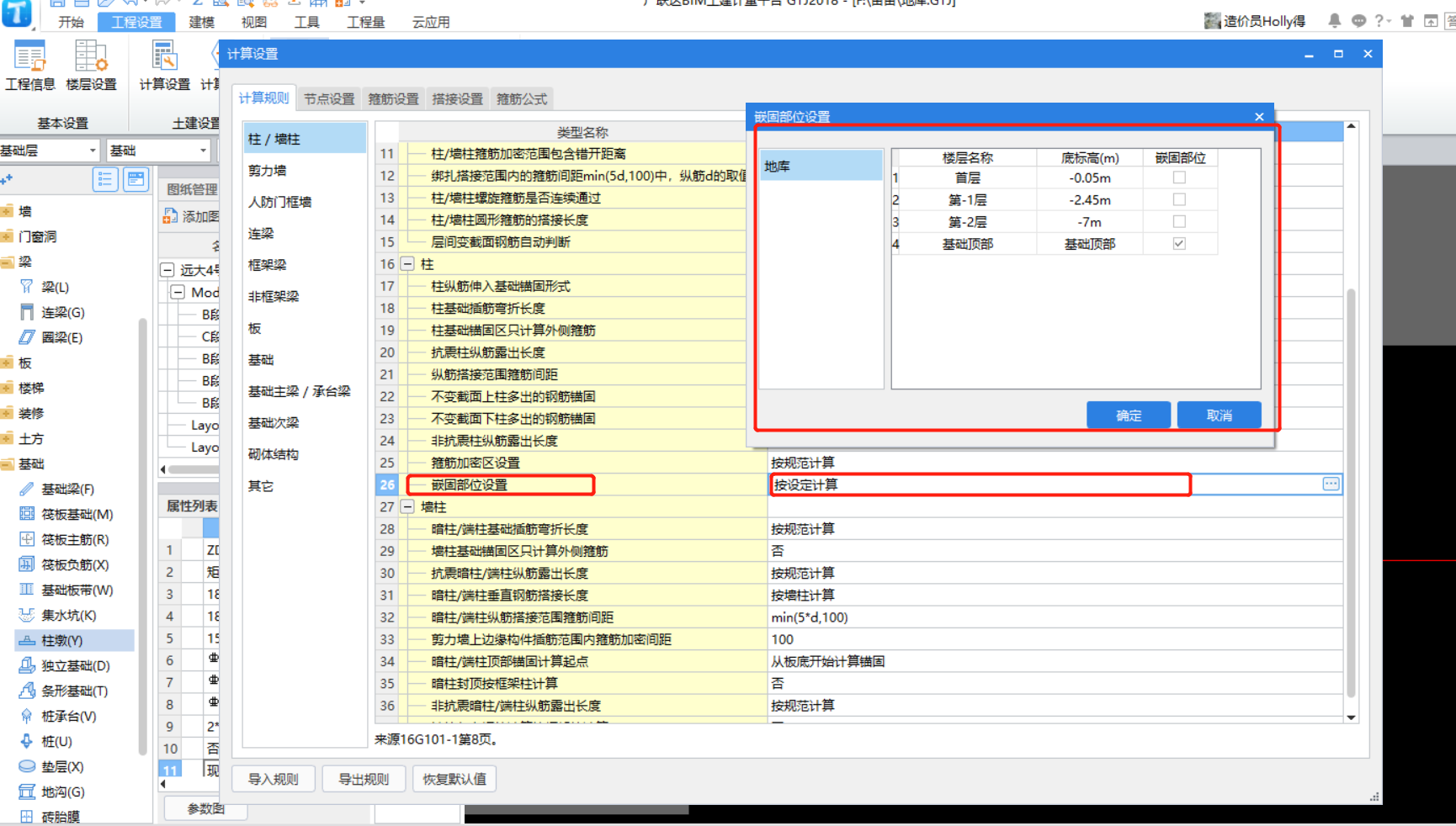Close the 嵌固部位设置 dialog

(1259, 116)
